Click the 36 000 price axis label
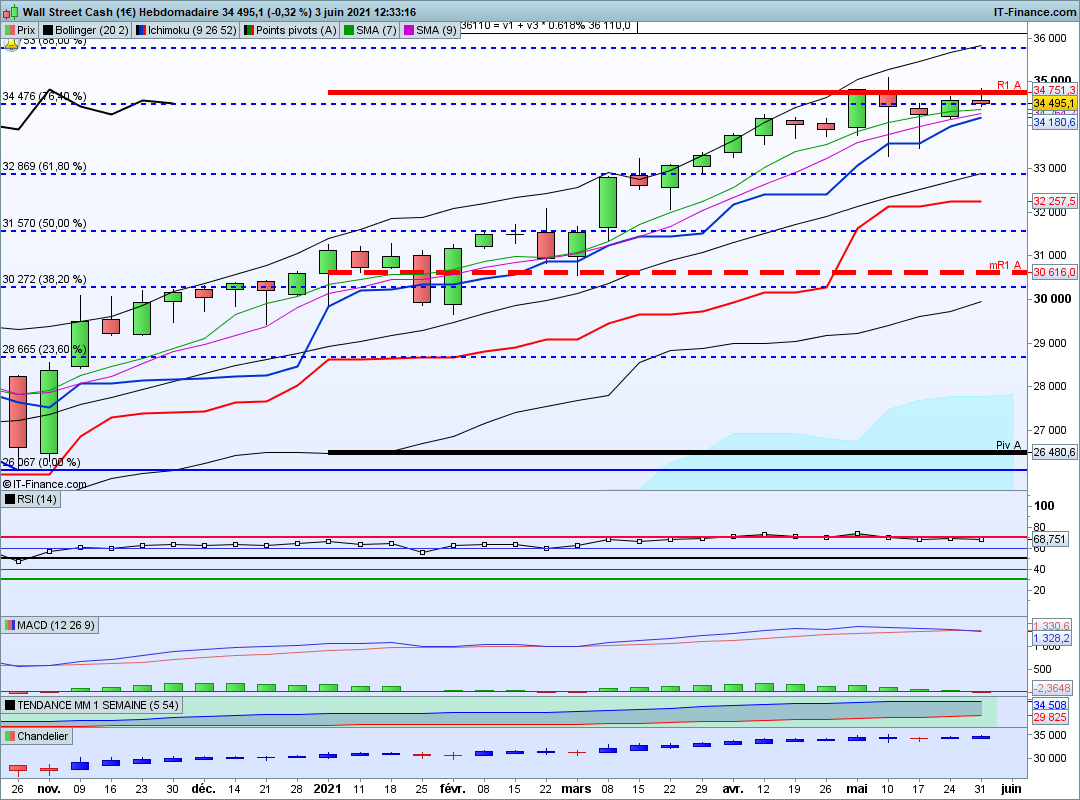The height and width of the screenshot is (800, 1080). click(x=1050, y=38)
